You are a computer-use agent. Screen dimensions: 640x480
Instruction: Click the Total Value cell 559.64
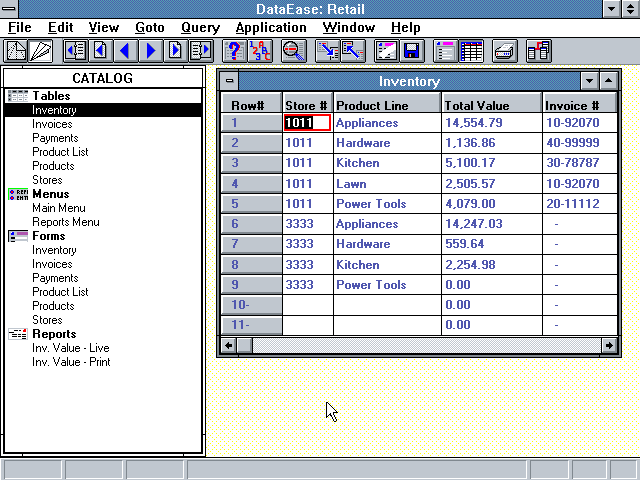point(491,244)
